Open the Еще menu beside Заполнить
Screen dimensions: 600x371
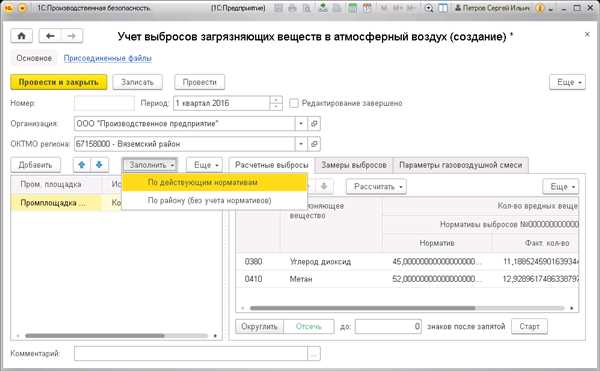click(204, 165)
